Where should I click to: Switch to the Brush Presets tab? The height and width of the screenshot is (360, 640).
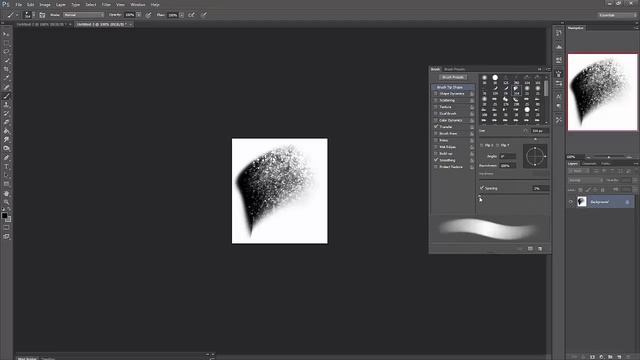click(454, 69)
